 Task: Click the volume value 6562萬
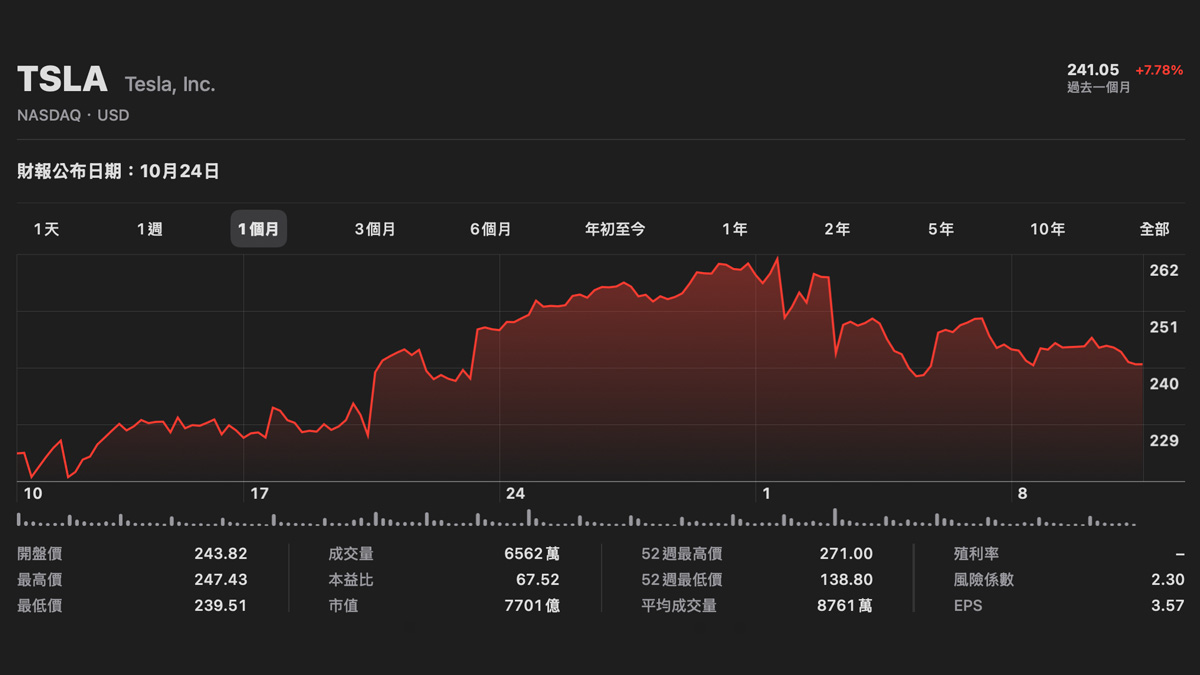click(x=533, y=554)
